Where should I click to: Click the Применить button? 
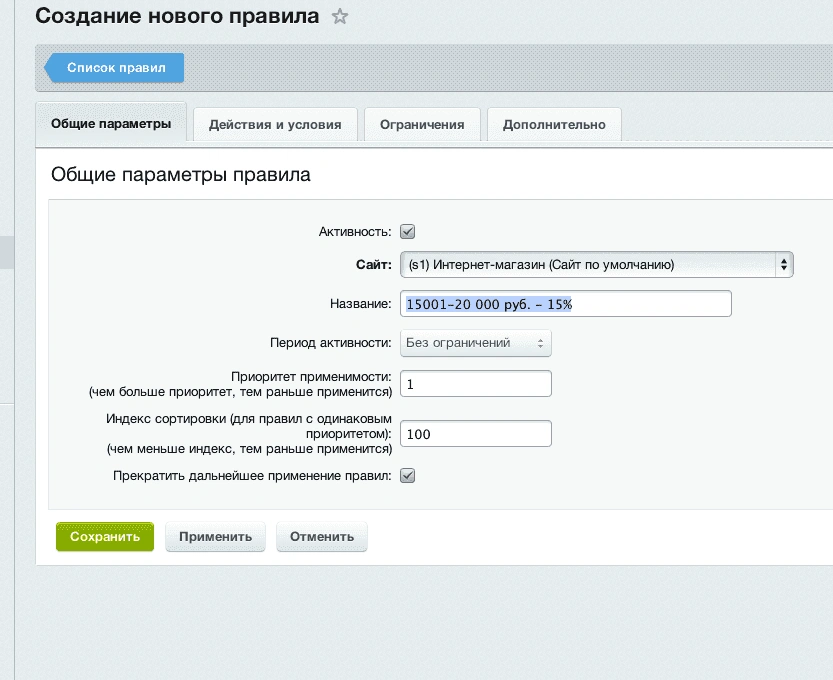point(215,537)
